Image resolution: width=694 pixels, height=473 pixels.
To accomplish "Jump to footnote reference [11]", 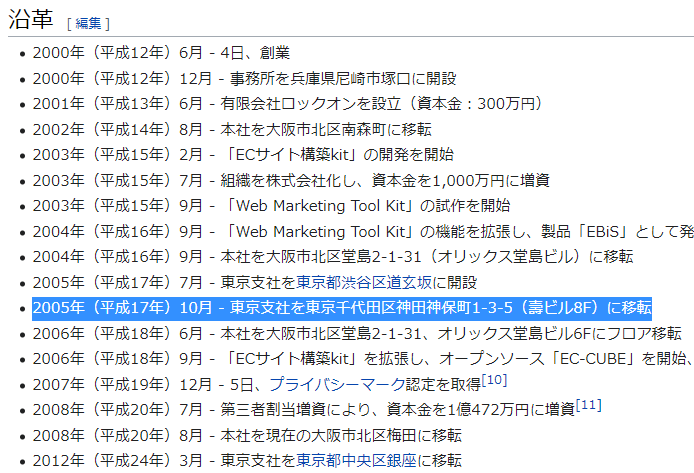I will [x=589, y=405].
